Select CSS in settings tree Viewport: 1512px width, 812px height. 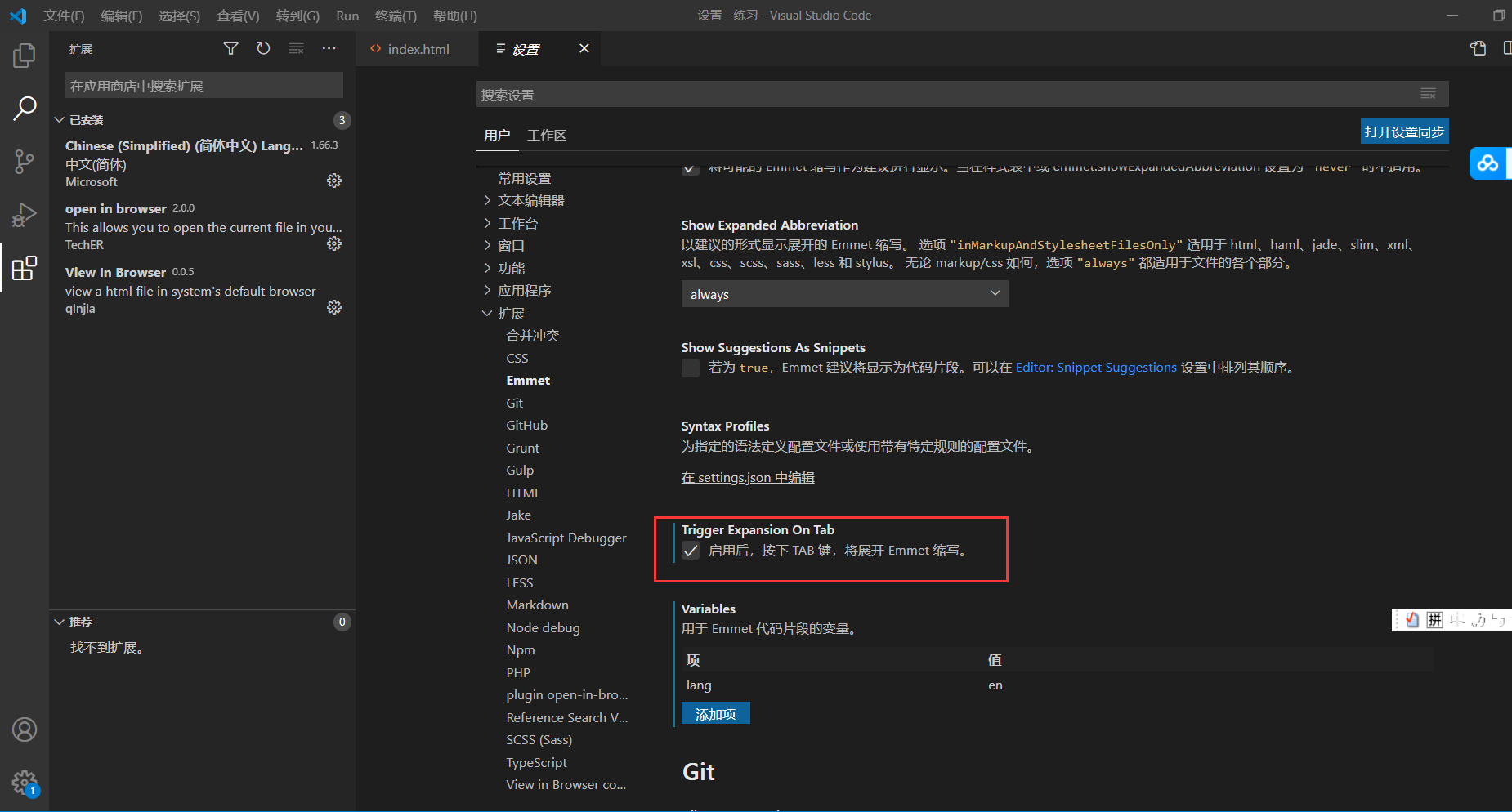point(517,358)
